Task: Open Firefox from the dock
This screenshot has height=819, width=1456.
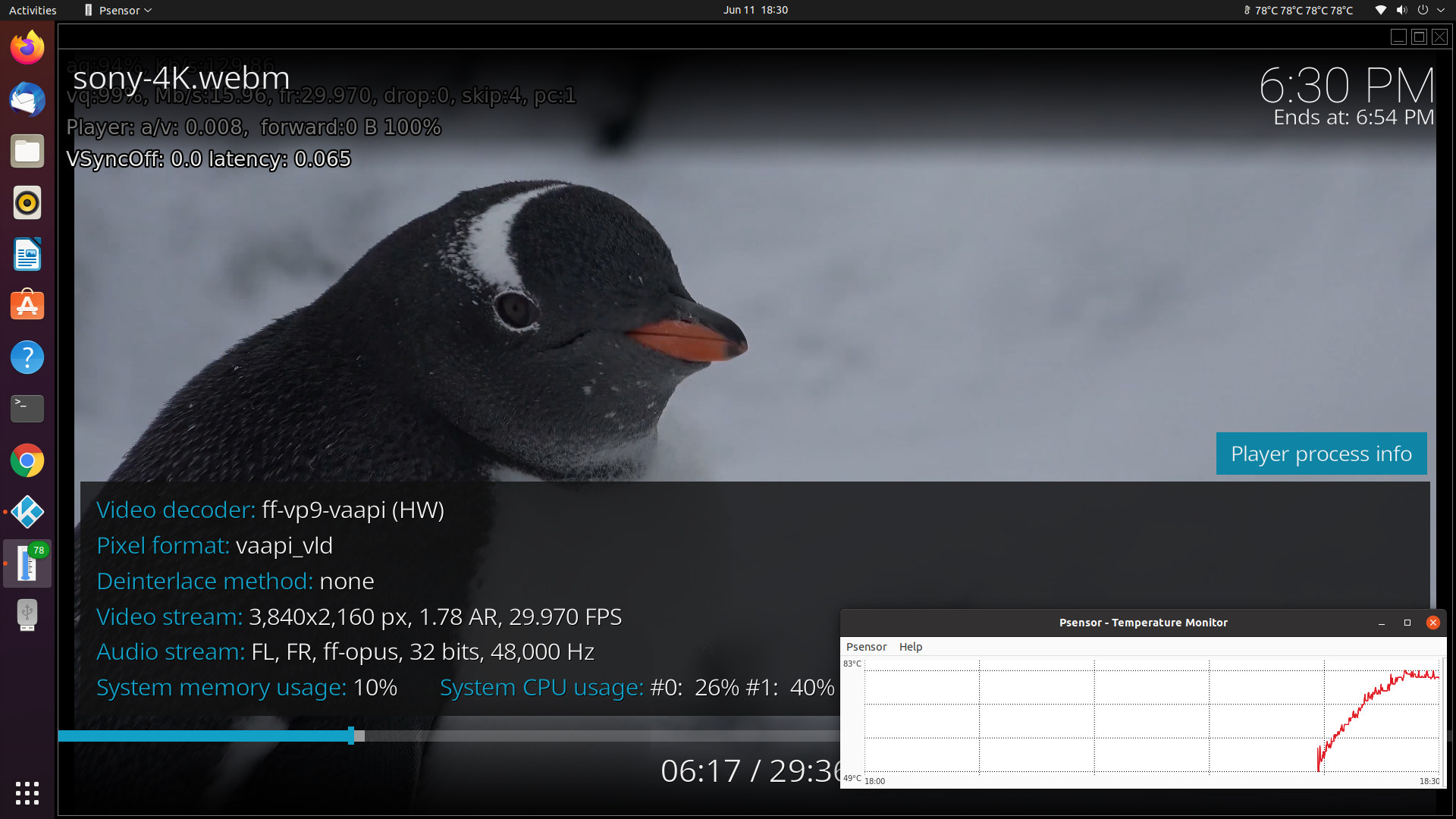Action: [27, 48]
